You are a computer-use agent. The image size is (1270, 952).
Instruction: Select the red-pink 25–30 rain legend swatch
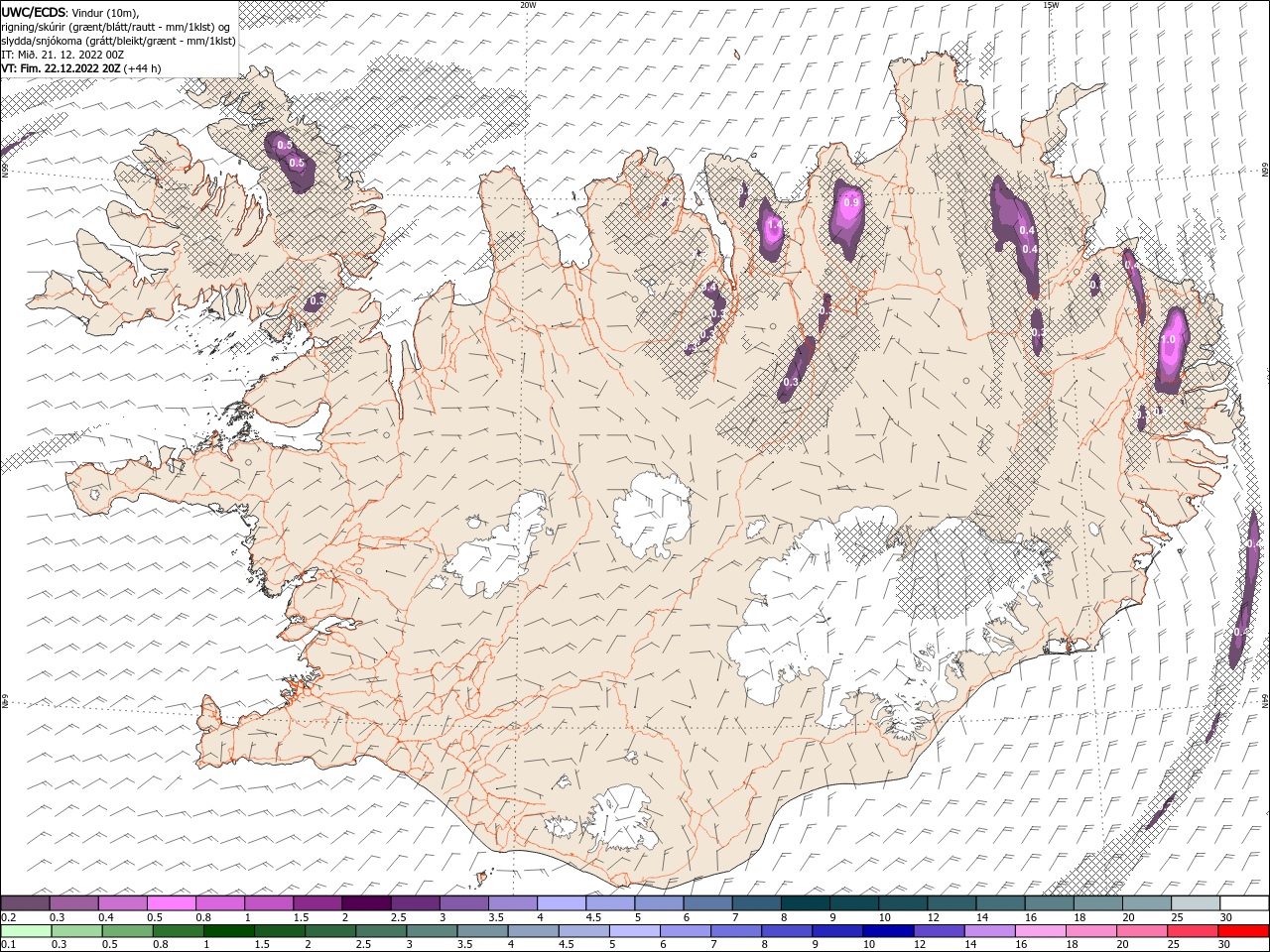coord(1194,930)
